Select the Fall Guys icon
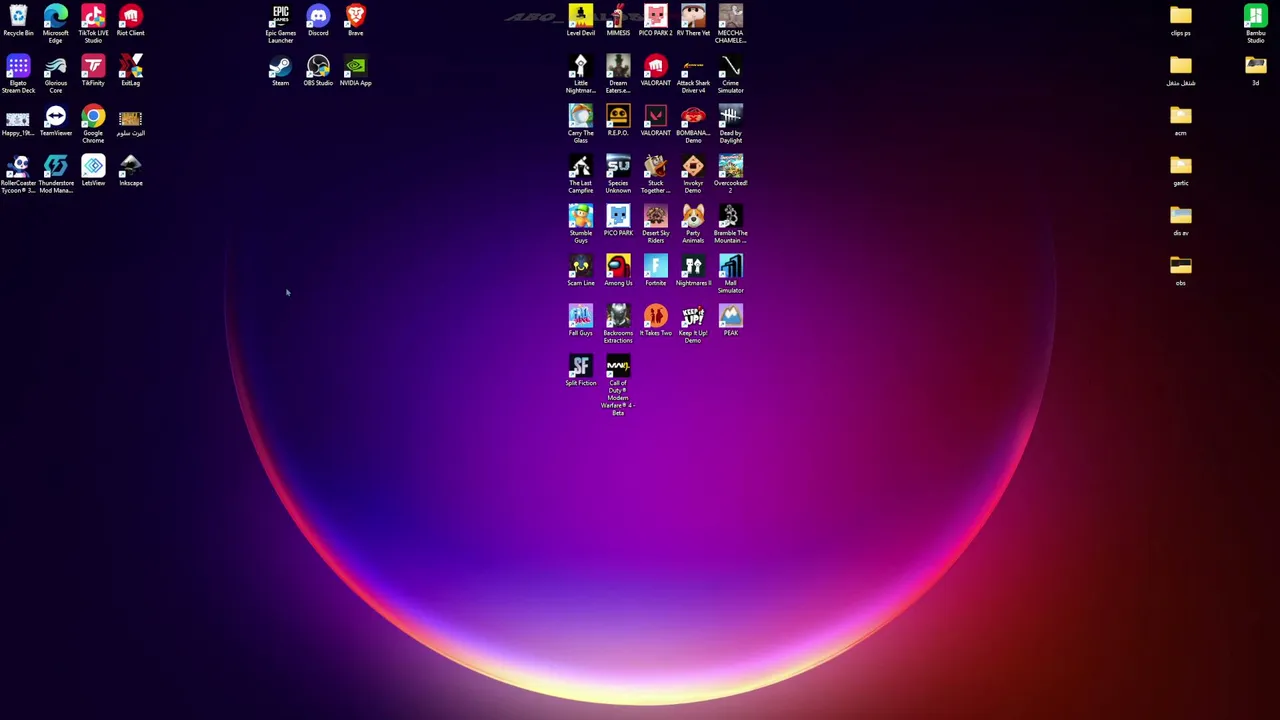This screenshot has height=720, width=1280. (x=581, y=320)
